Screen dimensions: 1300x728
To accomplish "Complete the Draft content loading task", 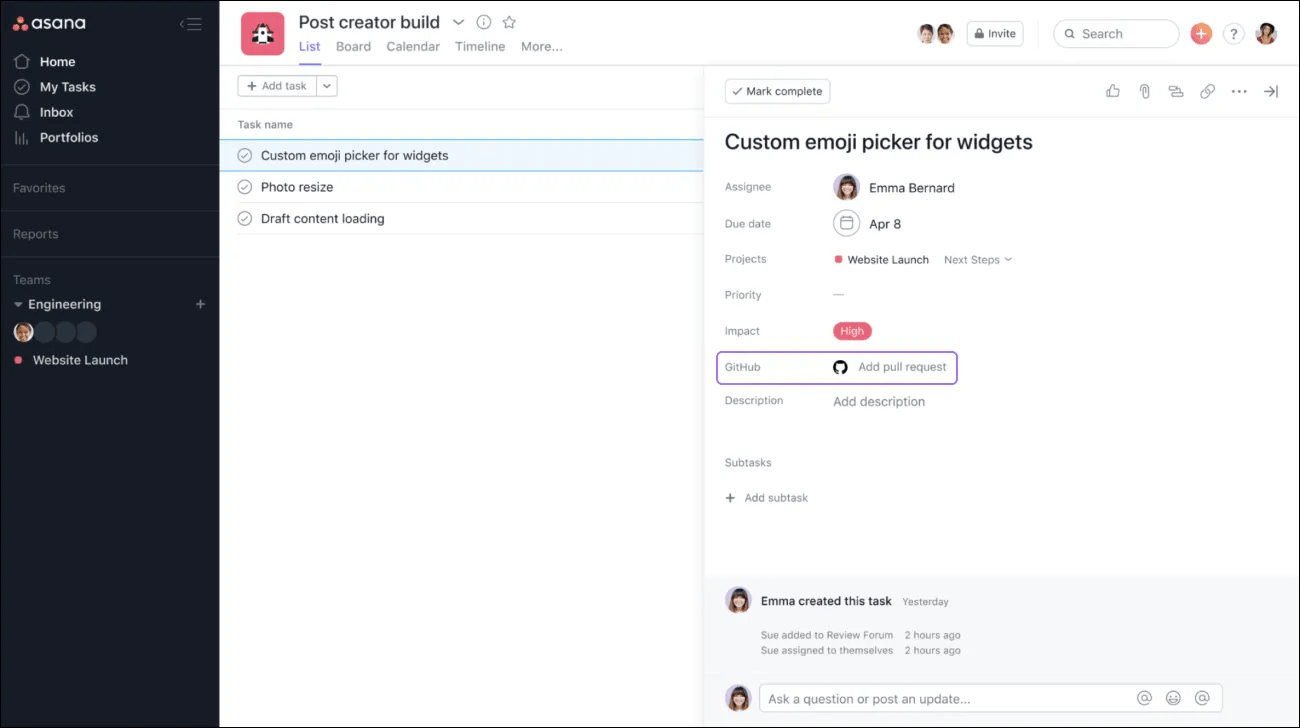I will coord(245,218).
